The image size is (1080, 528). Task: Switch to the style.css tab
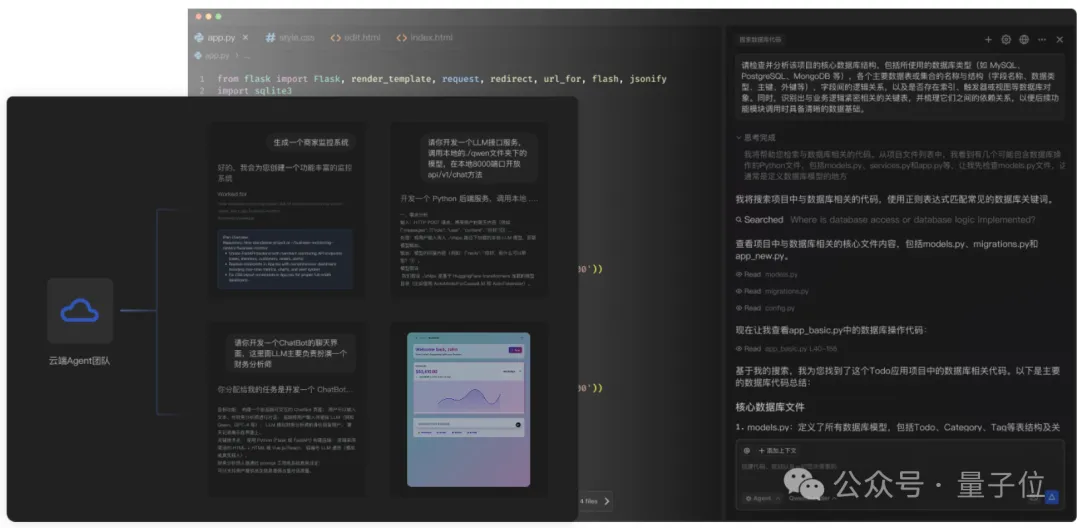[290, 37]
